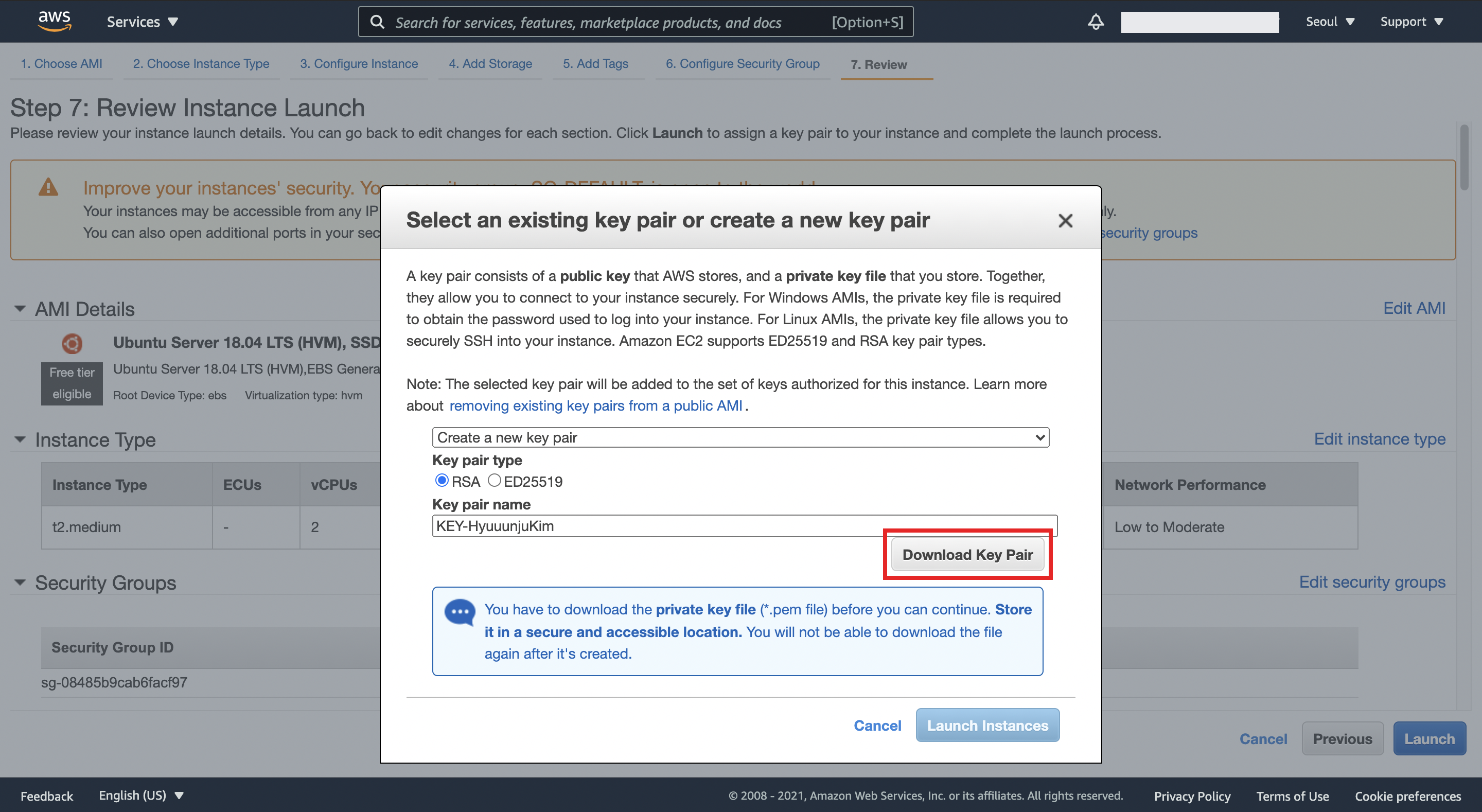This screenshot has height=812, width=1482.
Task: Go to the Add Storage tab
Action: click(490, 64)
